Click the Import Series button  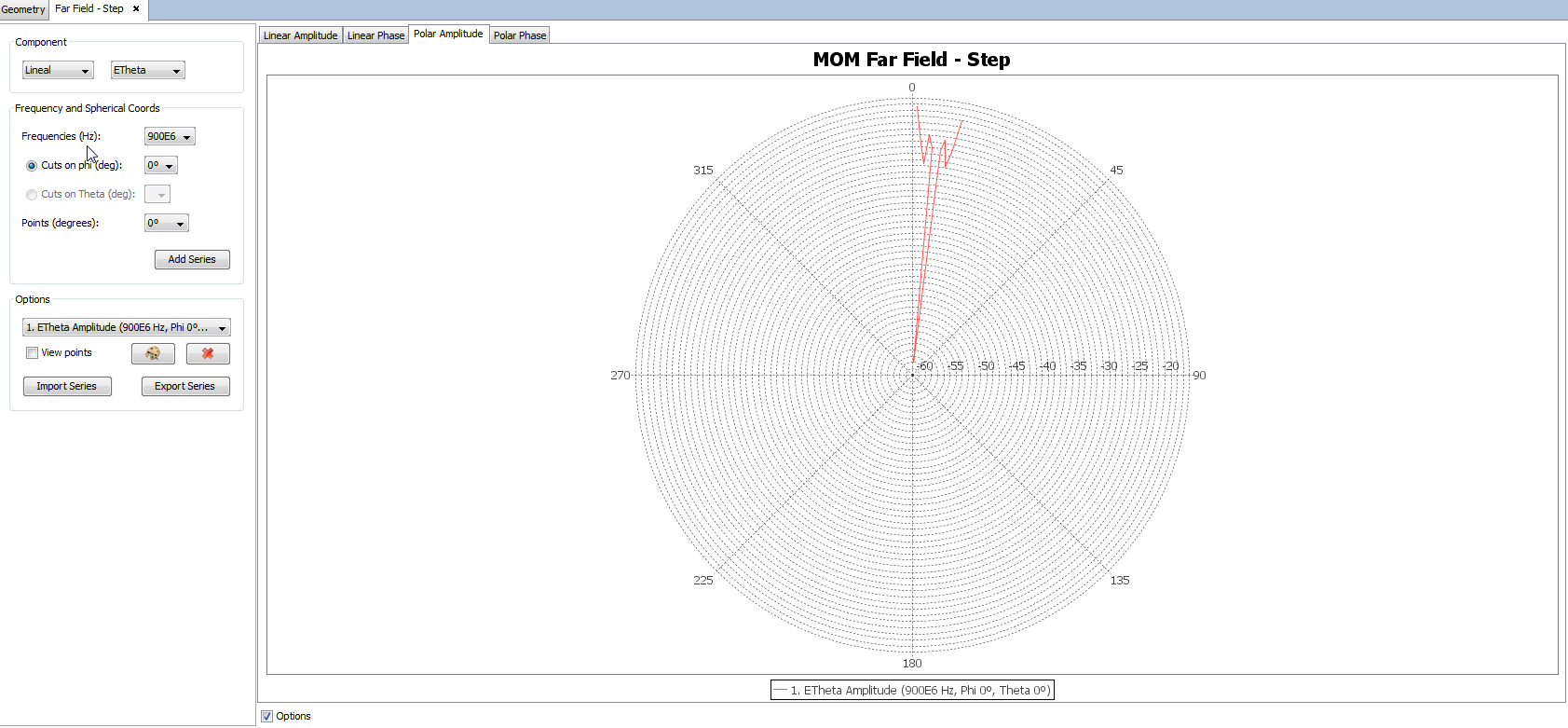66,387
